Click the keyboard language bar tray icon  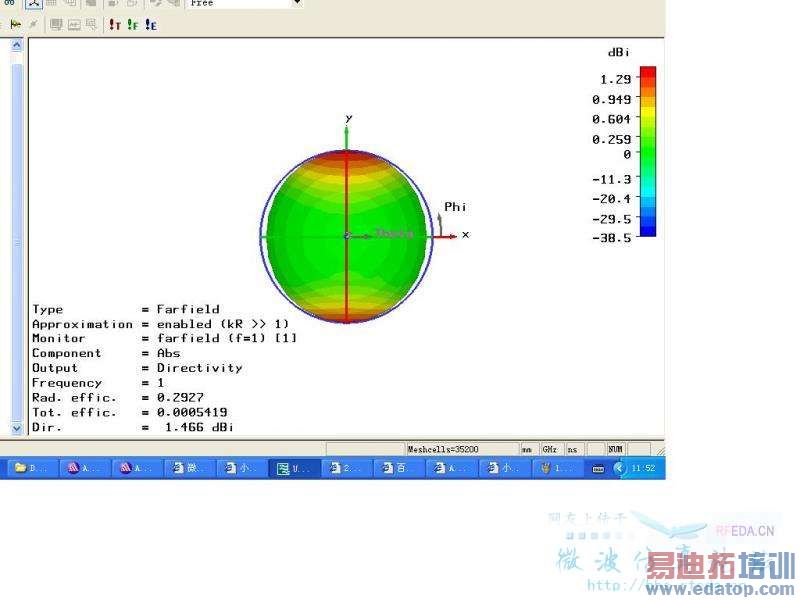[598, 468]
